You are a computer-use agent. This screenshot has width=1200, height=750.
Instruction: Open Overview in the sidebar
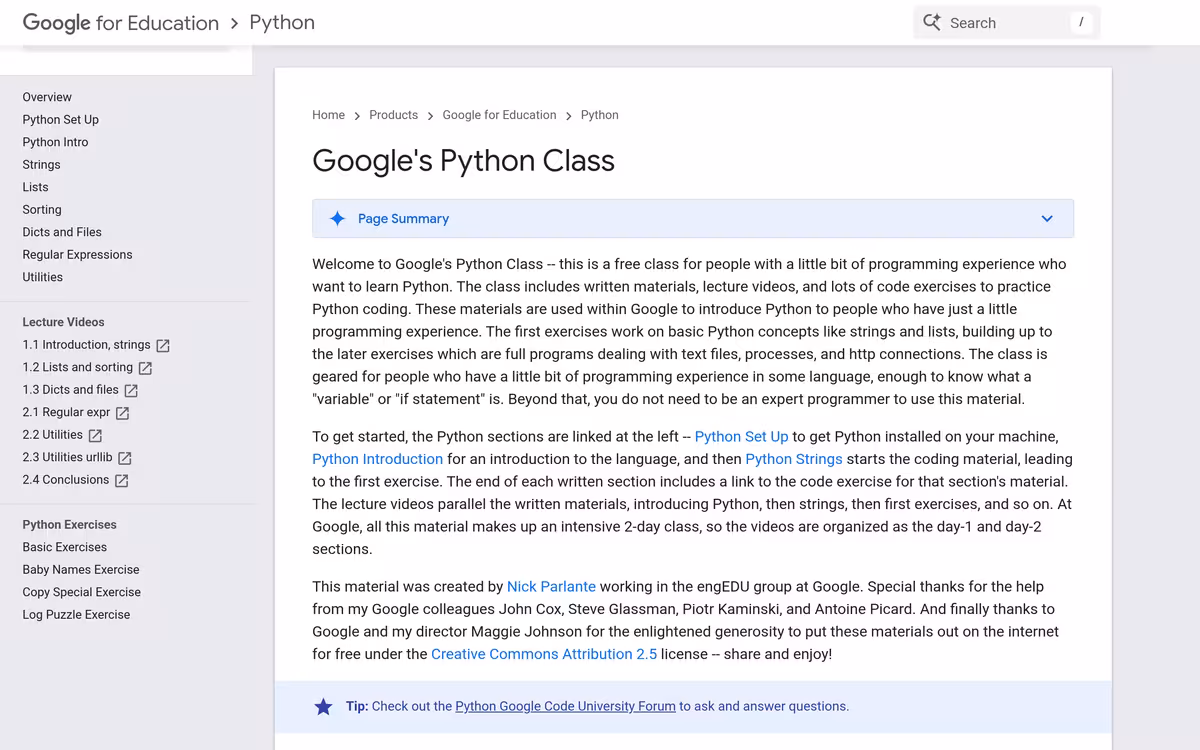(47, 97)
